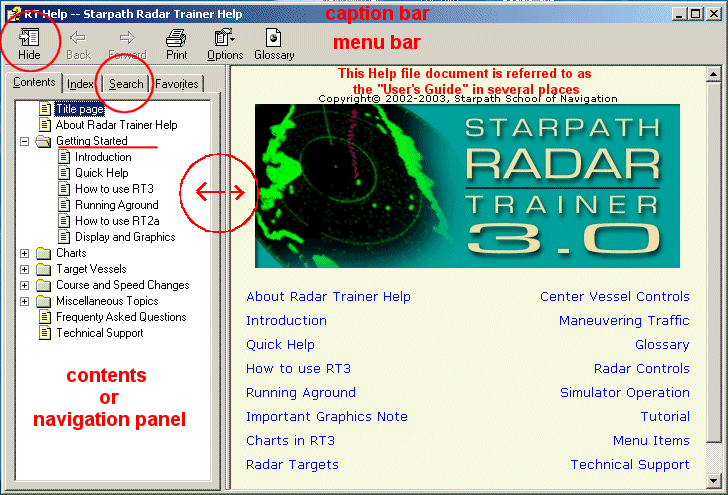This screenshot has height=495, width=728.
Task: Follow the Introduction link on title page
Action: tap(286, 321)
